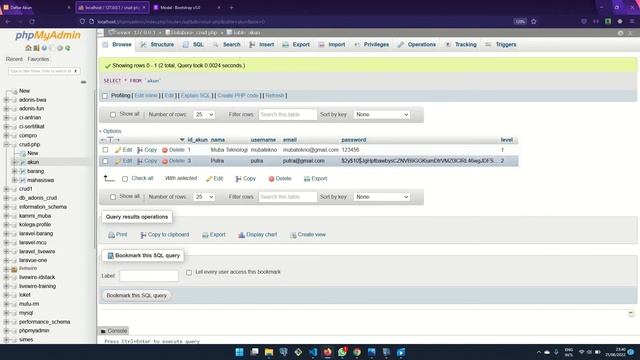Open WhatsApp from the taskbar
The width and height of the screenshot is (640, 360).
click(342, 352)
